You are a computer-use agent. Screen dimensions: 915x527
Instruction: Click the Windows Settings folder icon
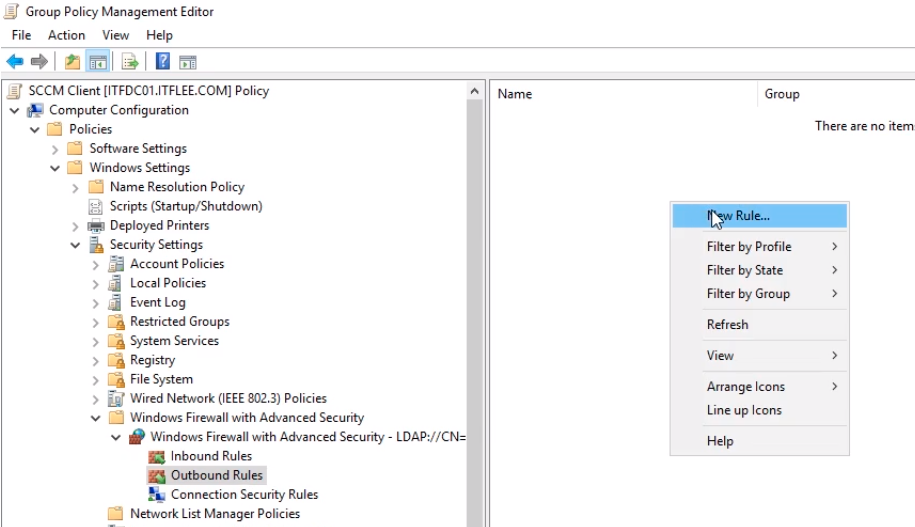tap(75, 167)
